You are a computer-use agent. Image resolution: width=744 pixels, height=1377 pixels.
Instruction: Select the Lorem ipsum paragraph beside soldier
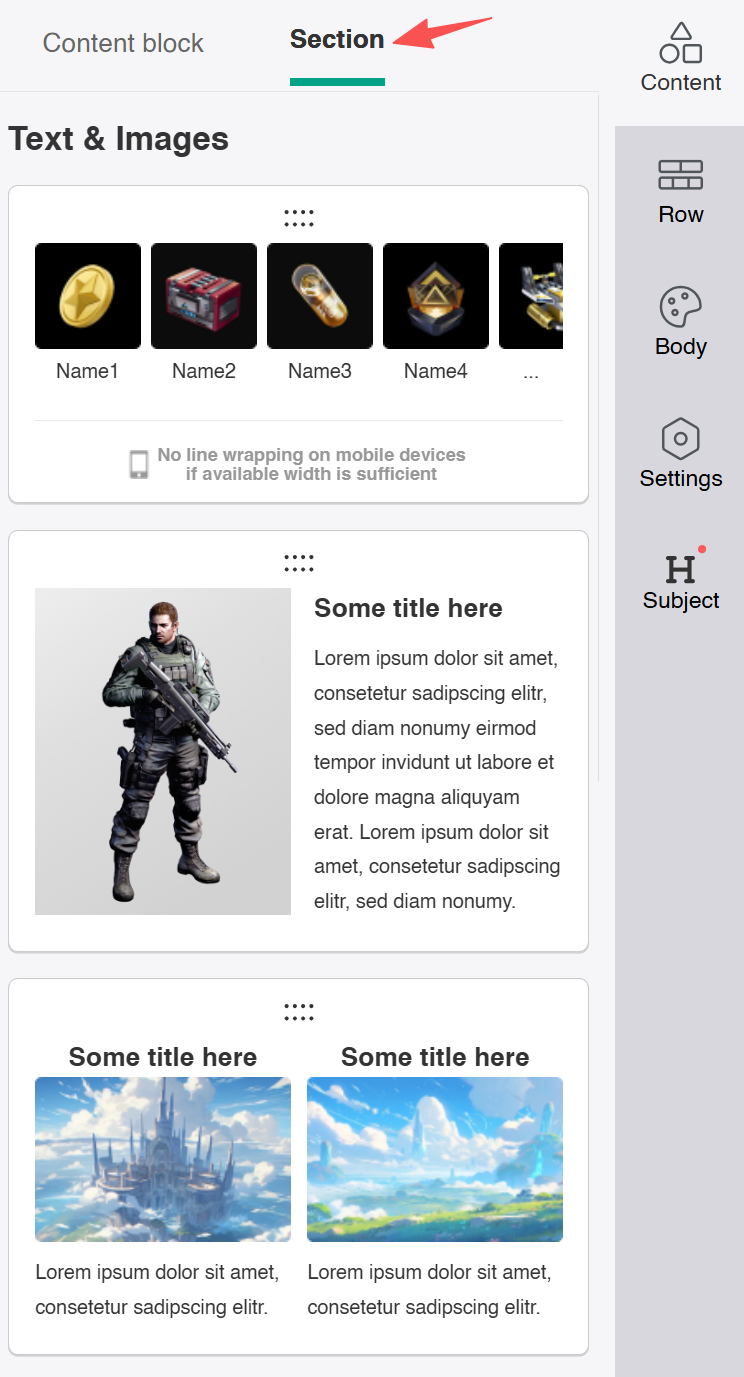[x=438, y=780]
